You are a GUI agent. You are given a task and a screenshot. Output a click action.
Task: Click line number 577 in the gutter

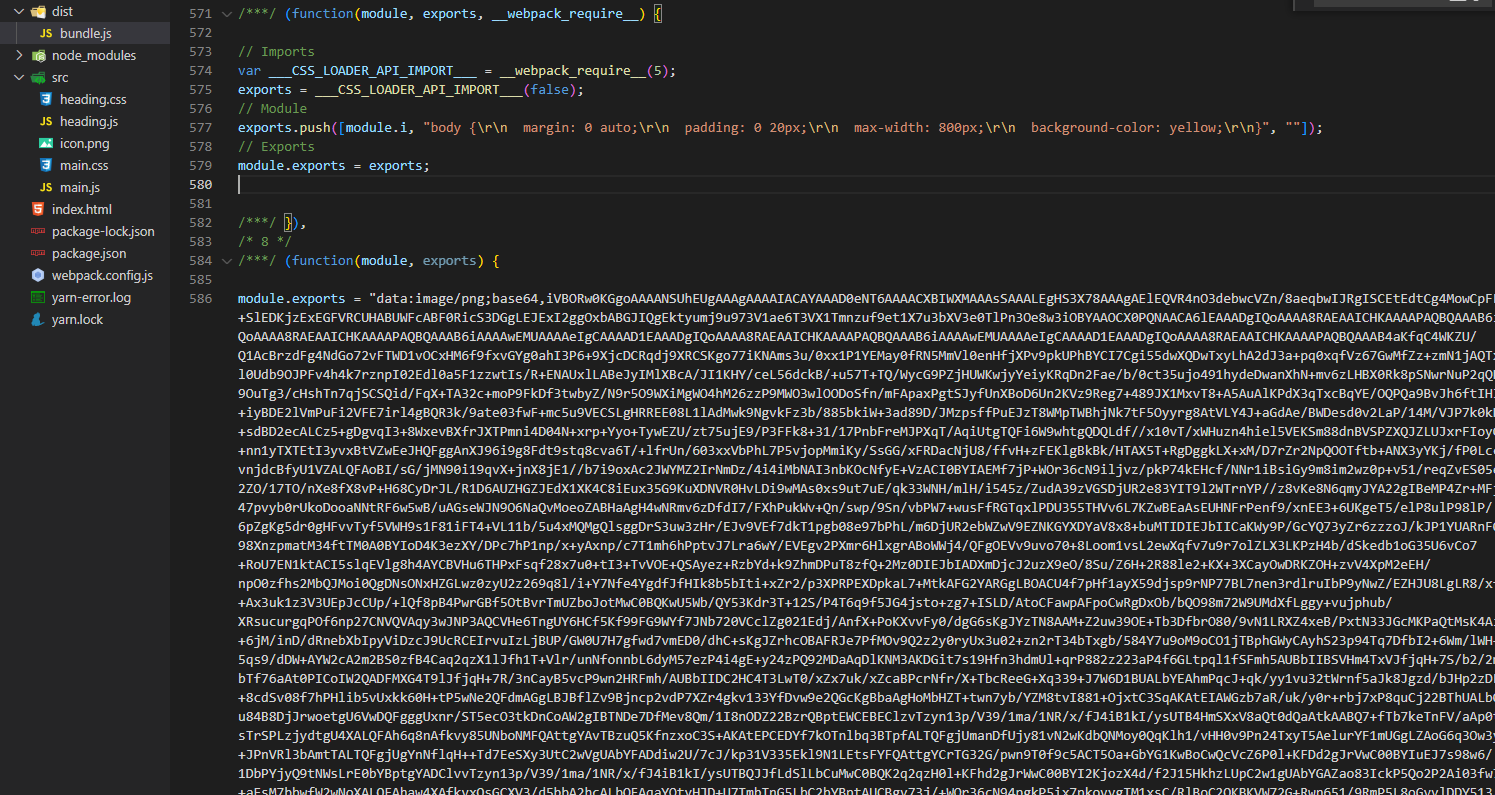(x=200, y=128)
